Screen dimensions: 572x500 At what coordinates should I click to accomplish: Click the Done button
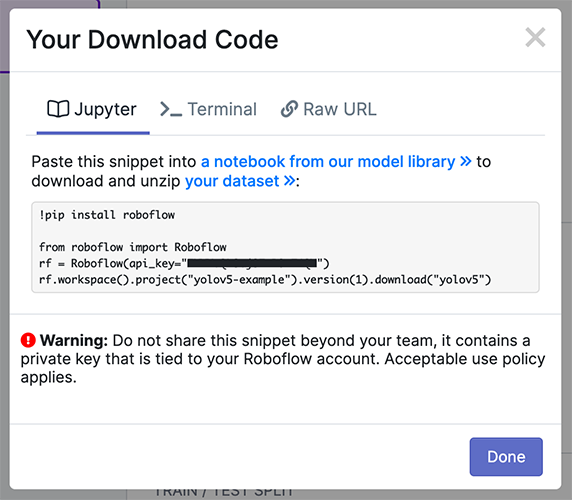(506, 457)
